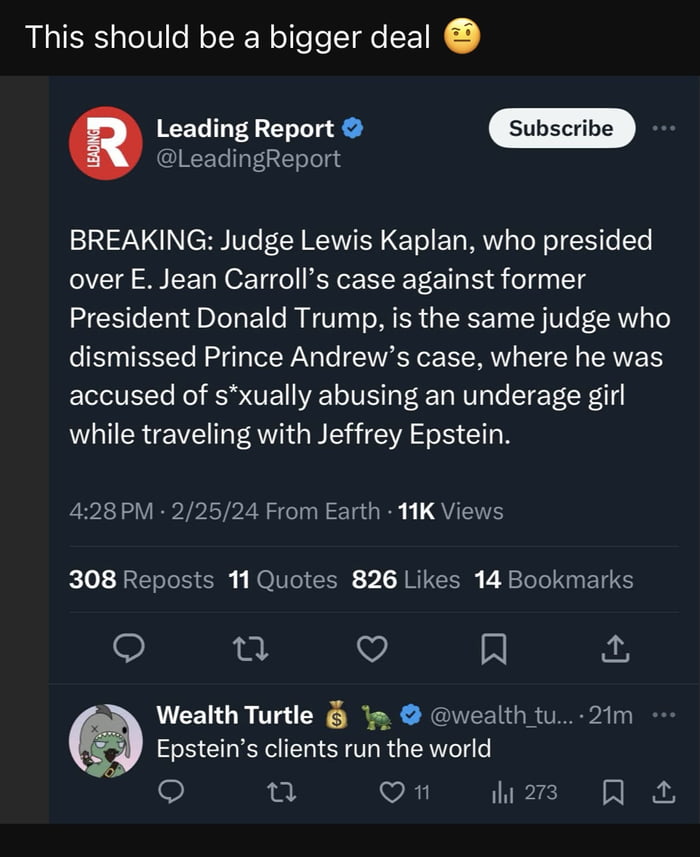The height and width of the screenshot is (857, 700).
Task: Share the Leading Report post
Action: coord(615,650)
